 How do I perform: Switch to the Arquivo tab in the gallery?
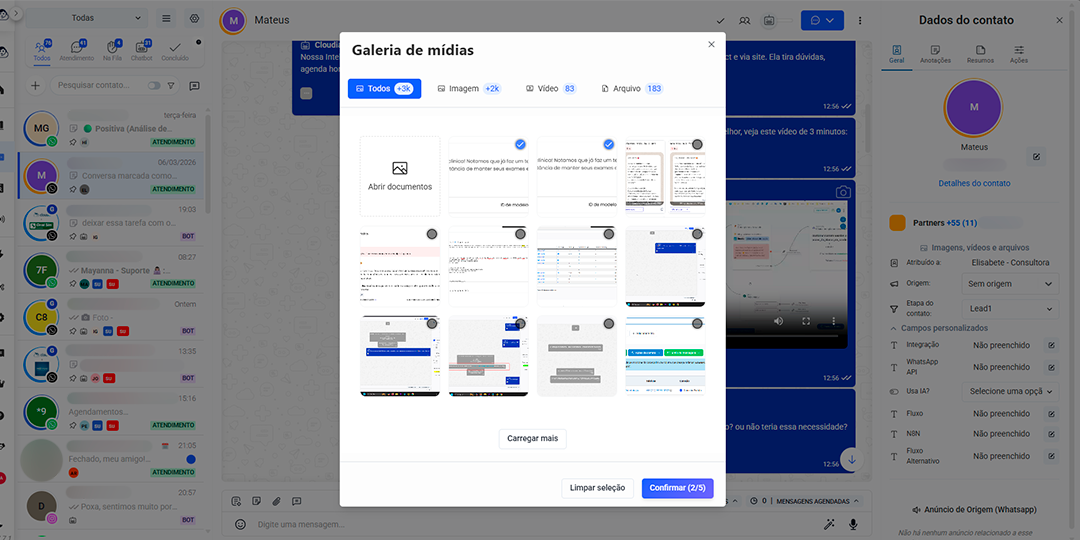631,89
